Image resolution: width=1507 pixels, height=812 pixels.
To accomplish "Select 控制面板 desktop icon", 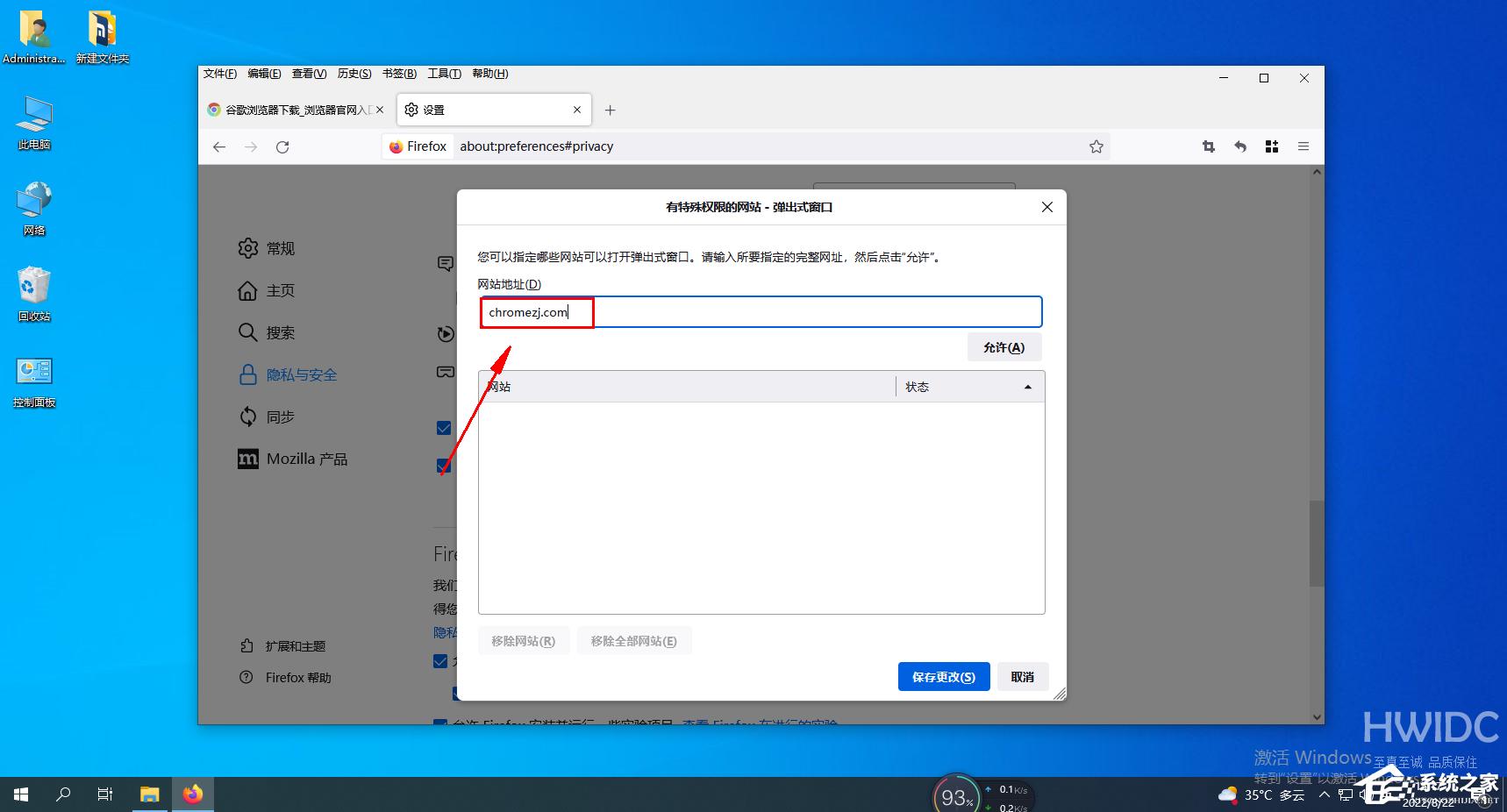I will point(34,381).
